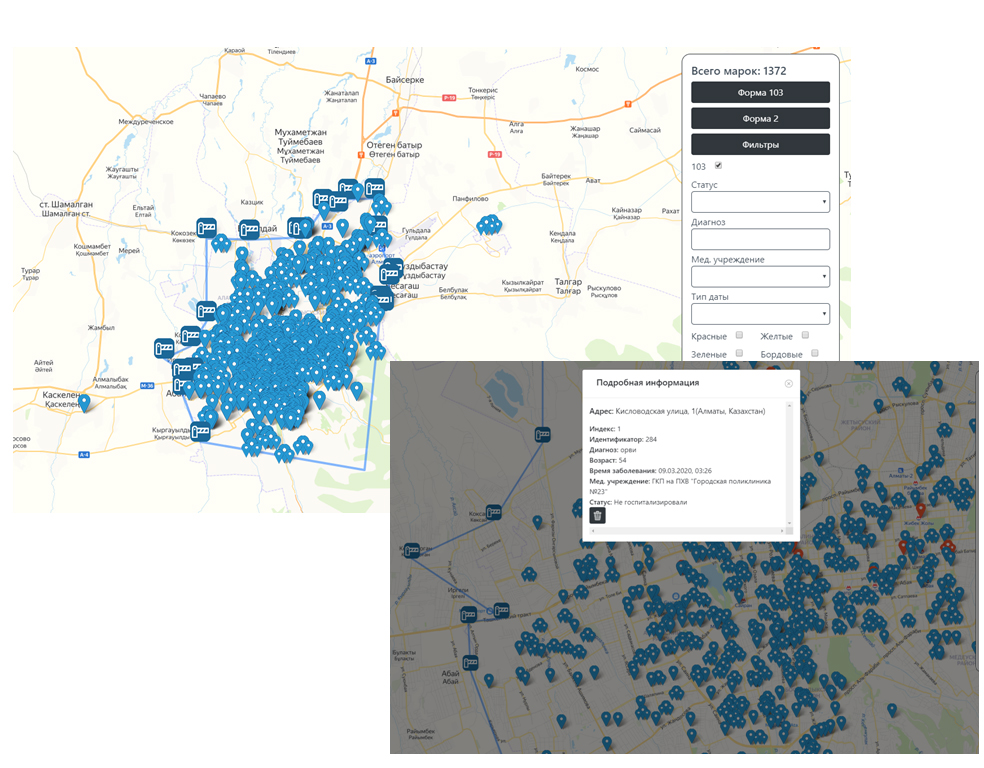Open Форма 103
The height and width of the screenshot is (768, 984).
click(760, 92)
